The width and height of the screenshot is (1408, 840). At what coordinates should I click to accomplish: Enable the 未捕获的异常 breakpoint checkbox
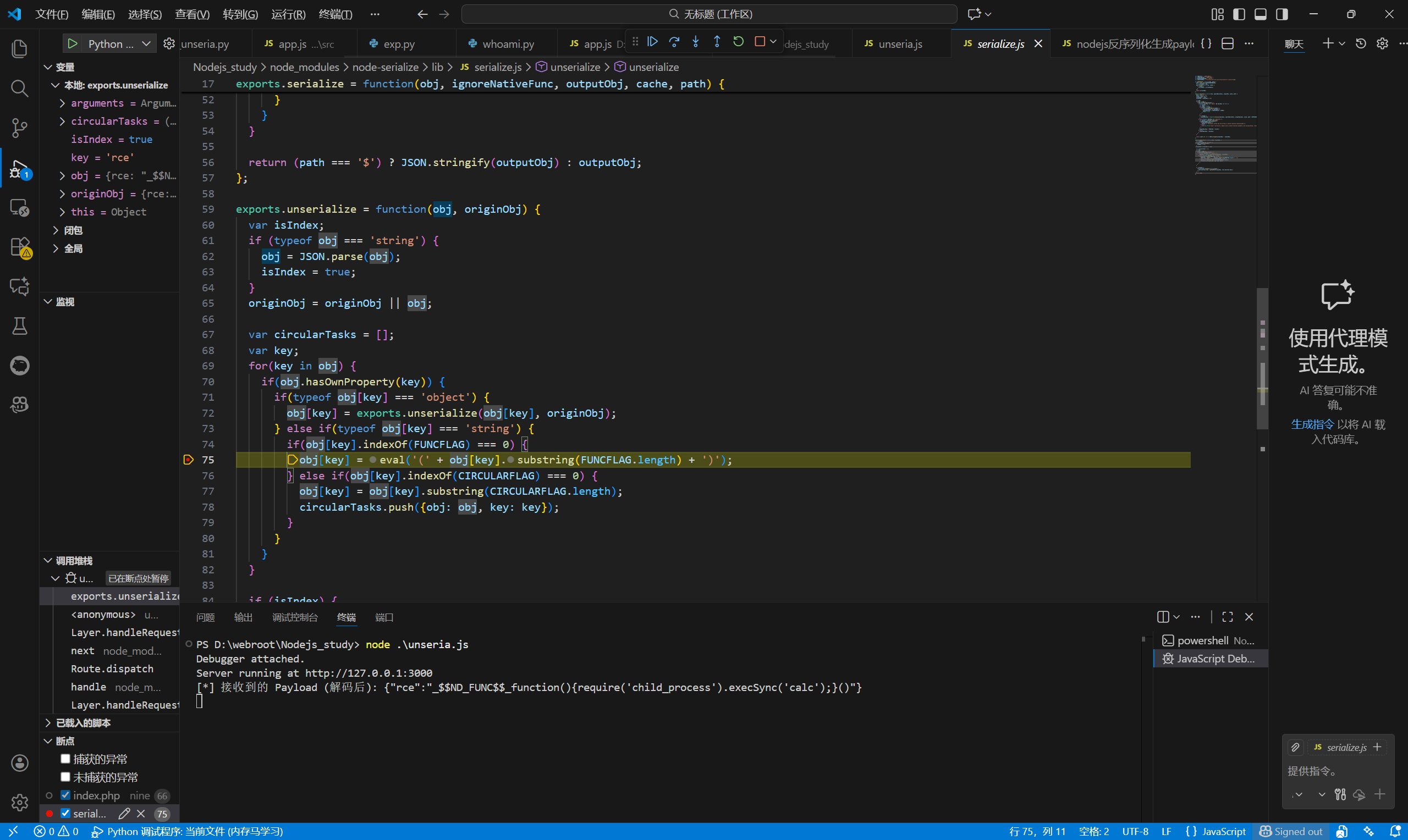pos(65,777)
